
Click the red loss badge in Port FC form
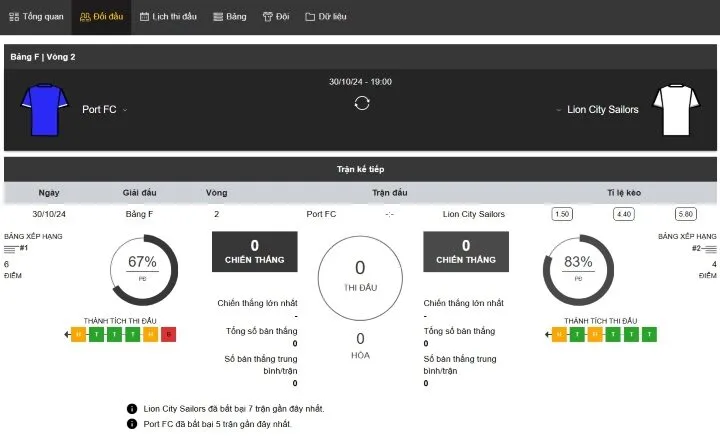coord(168,334)
